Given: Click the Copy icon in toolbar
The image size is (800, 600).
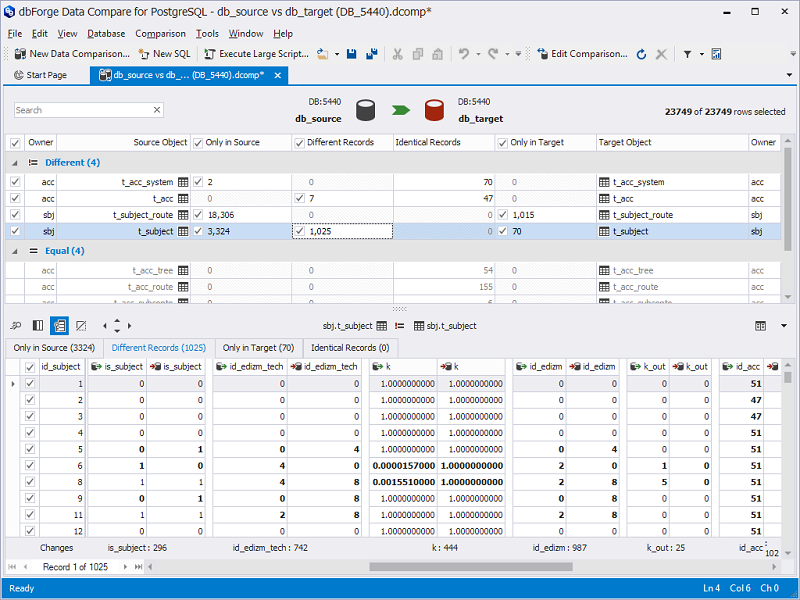Looking at the screenshot, I should [418, 54].
